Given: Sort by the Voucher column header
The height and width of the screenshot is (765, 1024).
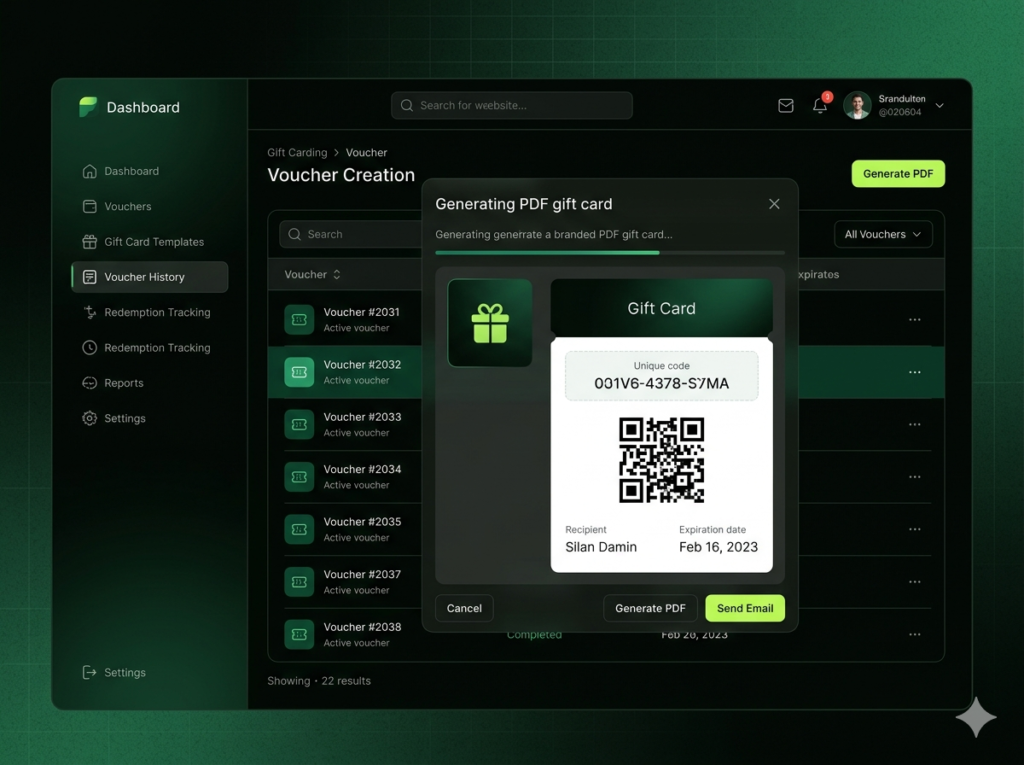Looking at the screenshot, I should click(x=312, y=274).
